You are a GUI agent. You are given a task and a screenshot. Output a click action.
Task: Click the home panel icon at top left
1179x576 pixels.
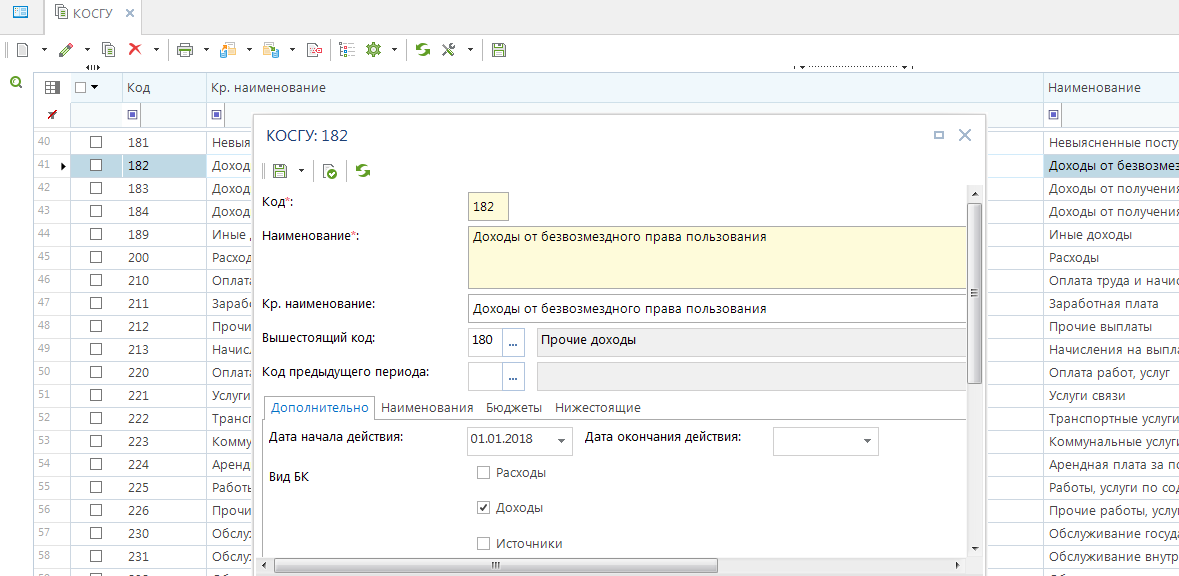21,12
